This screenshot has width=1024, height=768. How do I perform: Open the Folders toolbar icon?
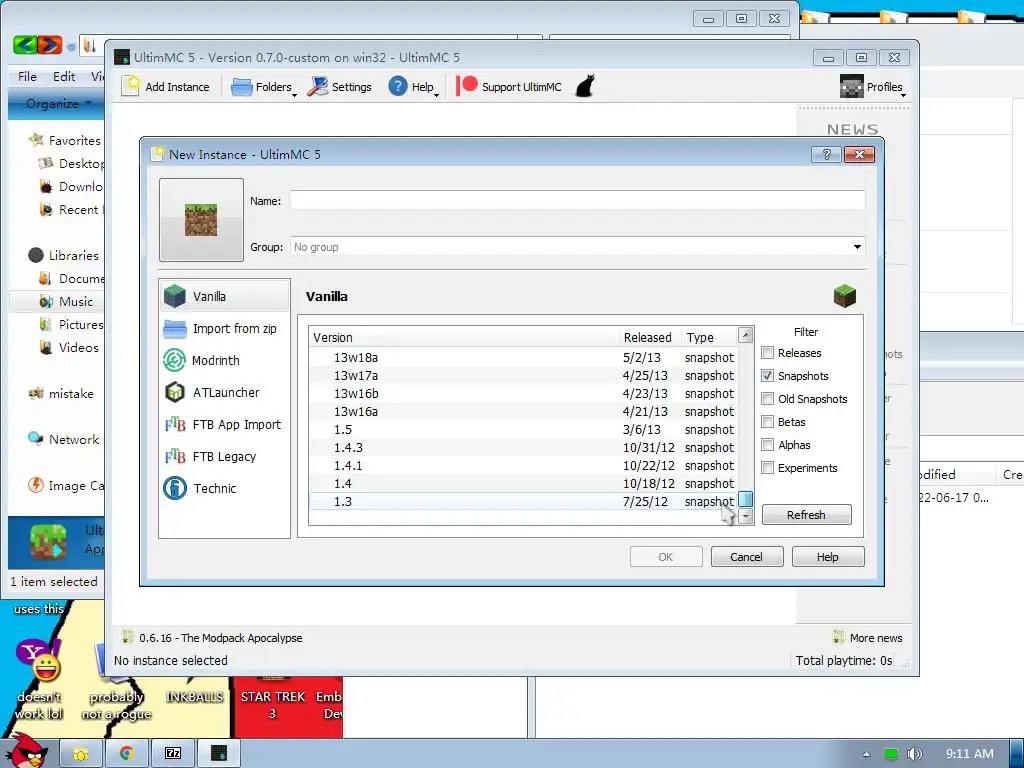click(242, 86)
